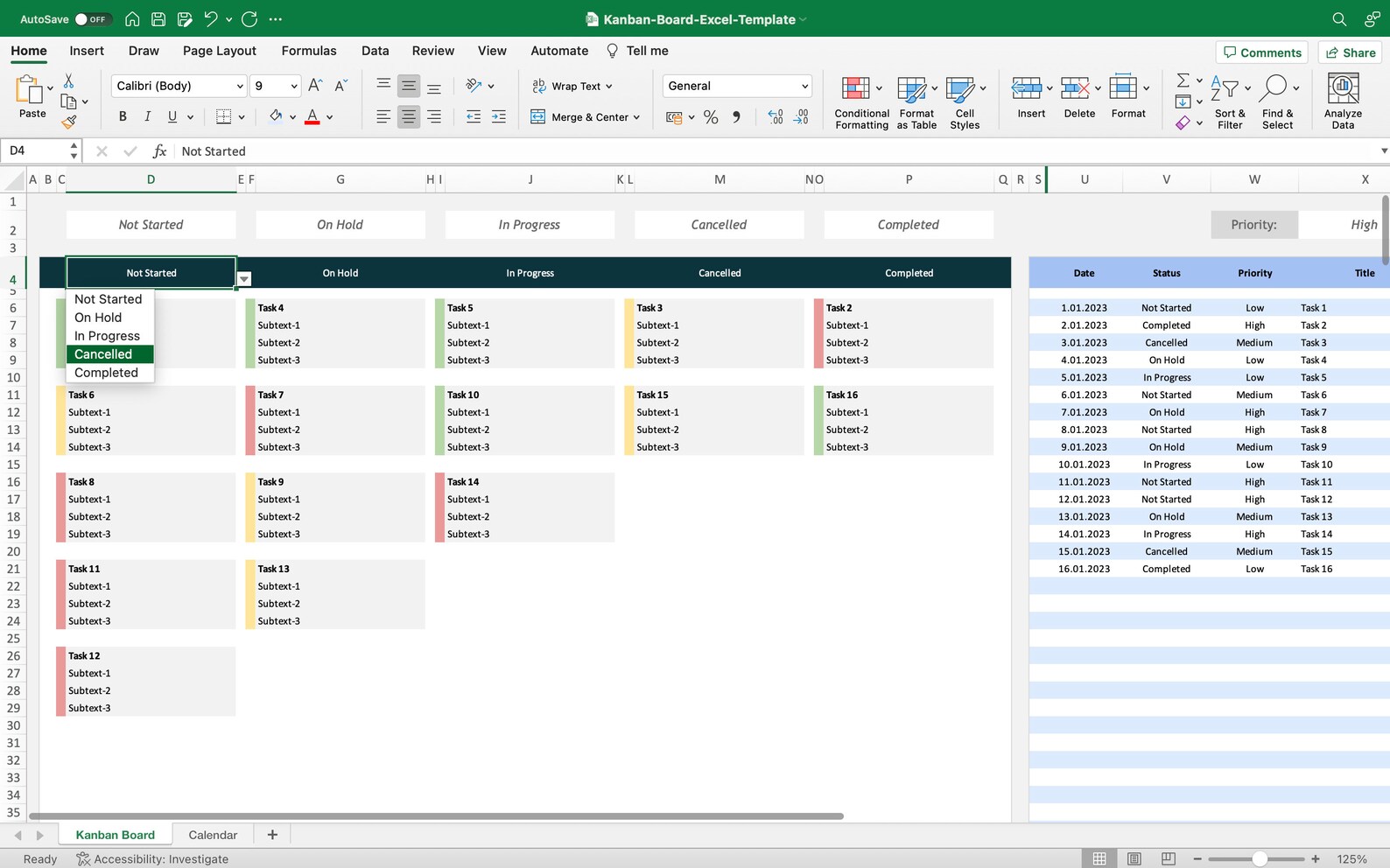Image resolution: width=1390 pixels, height=868 pixels.
Task: Click the Redo icon
Action: tap(249, 19)
